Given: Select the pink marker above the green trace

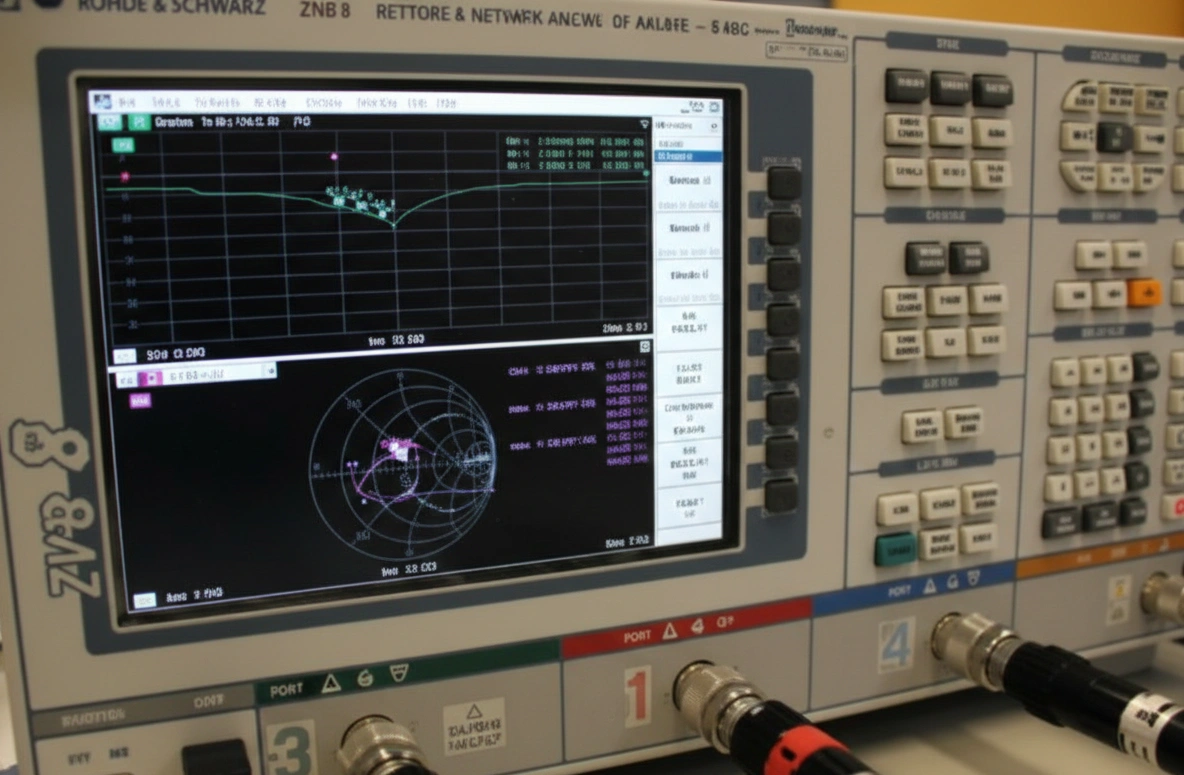Looking at the screenshot, I should coord(334,156).
